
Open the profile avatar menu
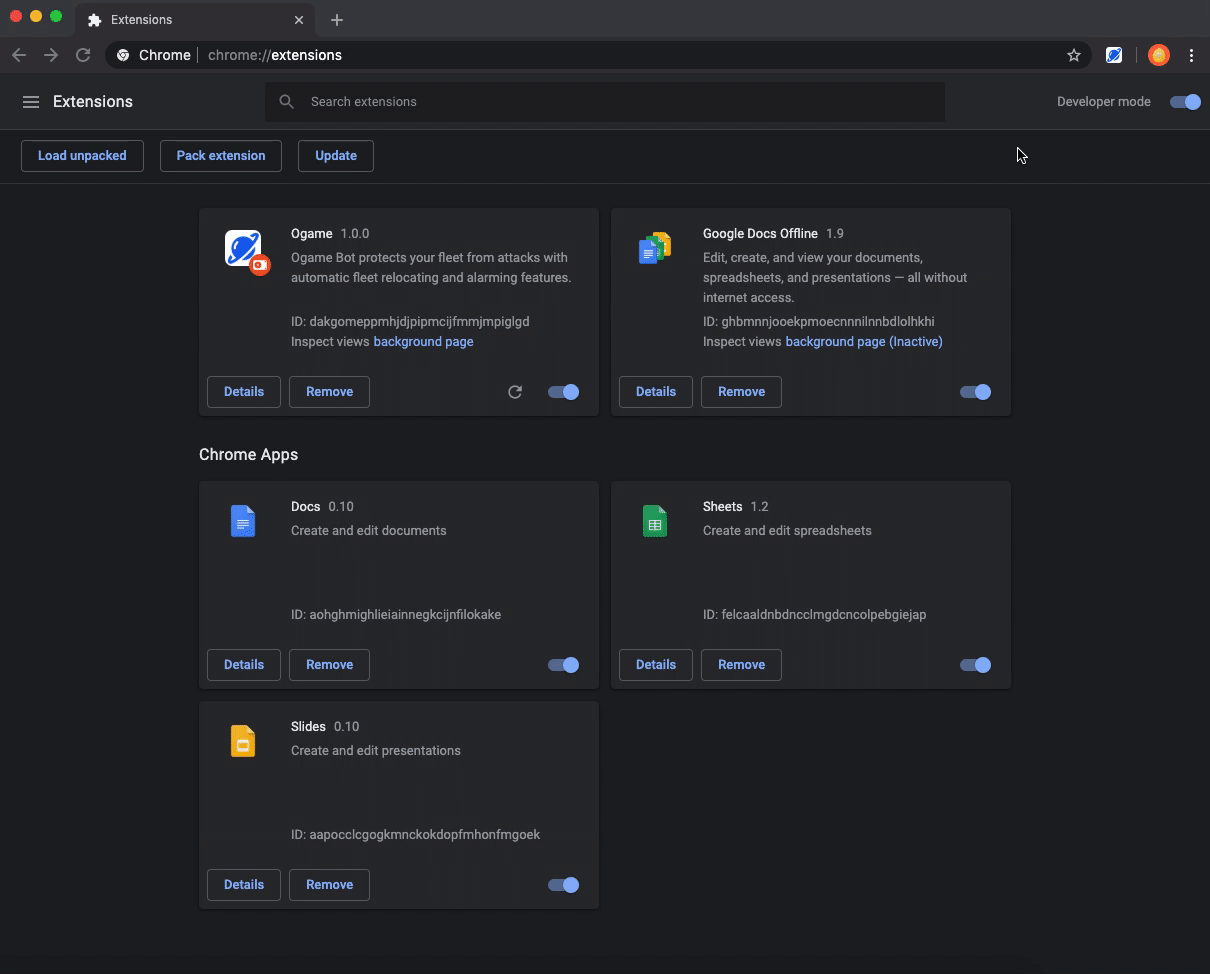(1159, 55)
